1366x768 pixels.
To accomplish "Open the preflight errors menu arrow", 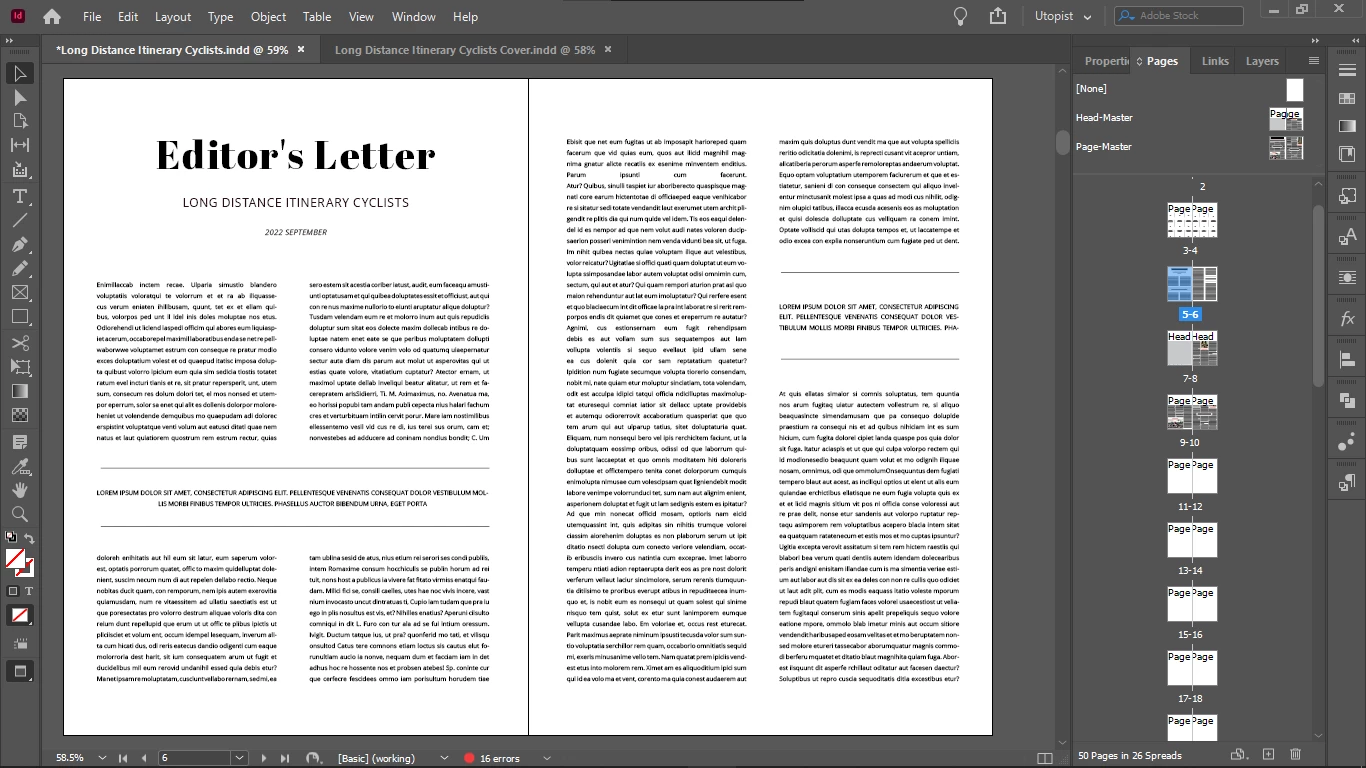I will click(x=547, y=759).
